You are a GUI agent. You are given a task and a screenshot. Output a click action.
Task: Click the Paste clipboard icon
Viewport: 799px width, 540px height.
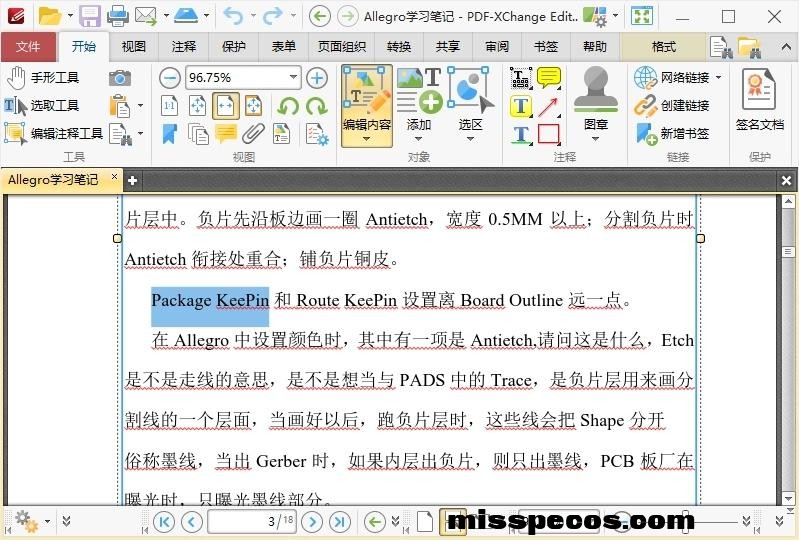(x=120, y=106)
